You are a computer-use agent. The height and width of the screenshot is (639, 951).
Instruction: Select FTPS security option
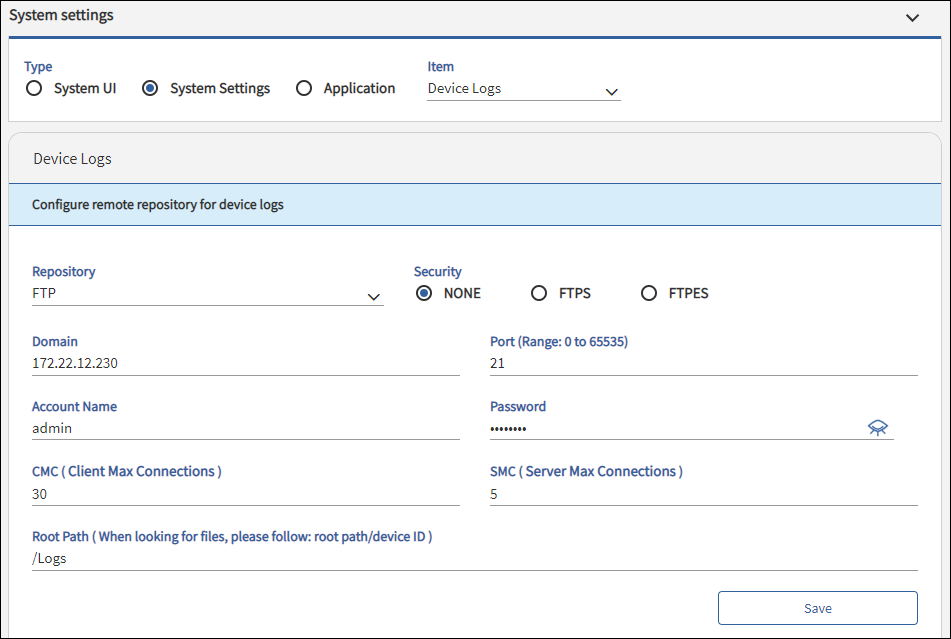(540, 293)
